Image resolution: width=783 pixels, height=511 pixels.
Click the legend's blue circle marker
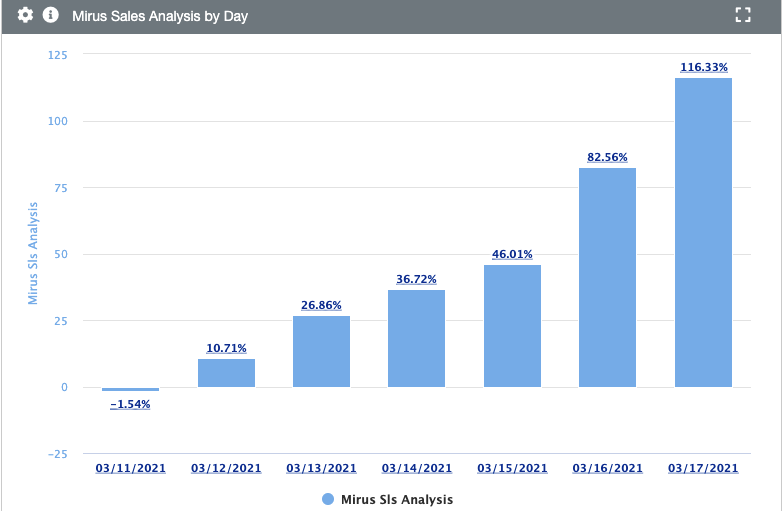(x=328, y=499)
